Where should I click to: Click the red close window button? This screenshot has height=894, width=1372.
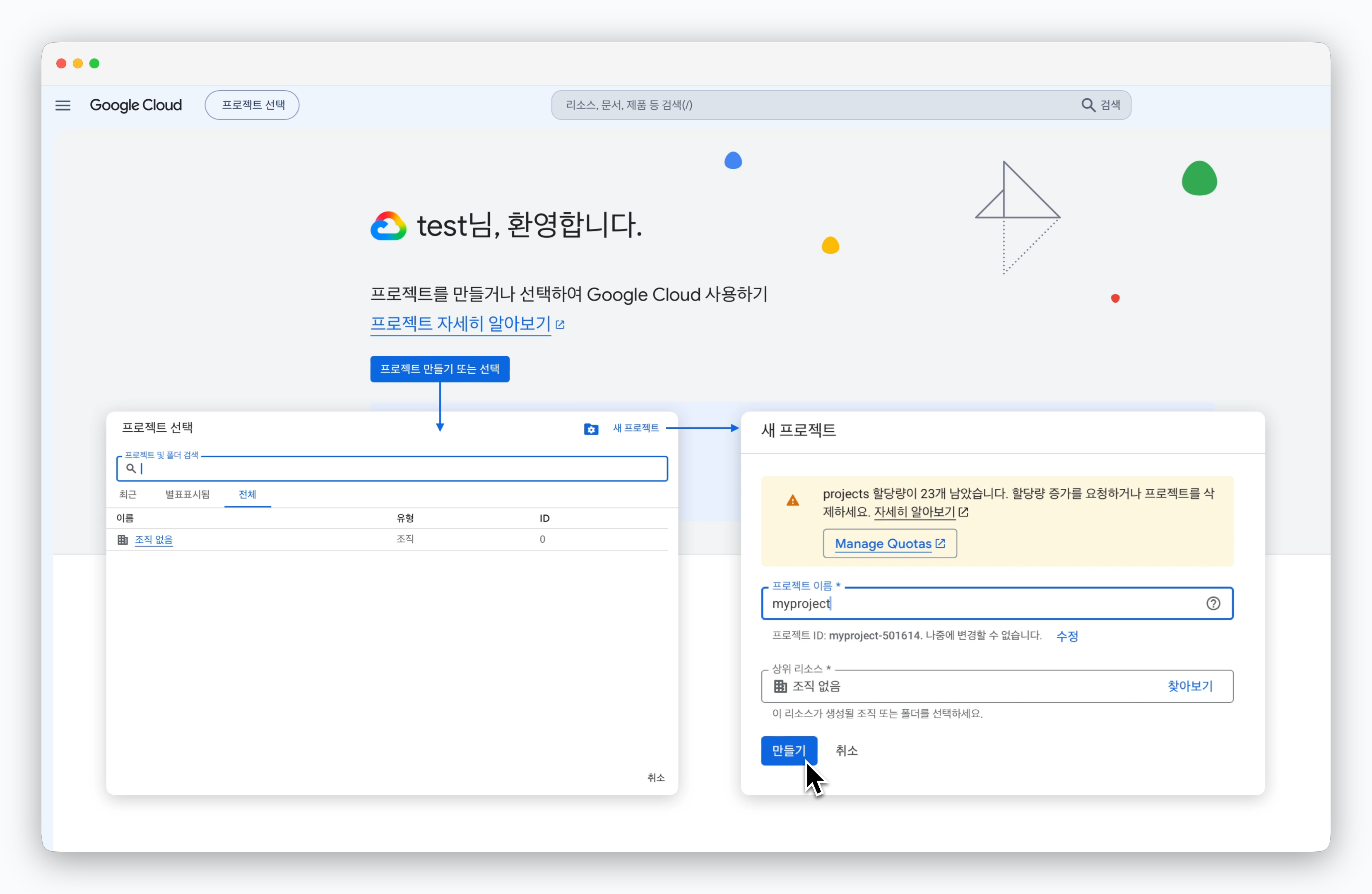tap(61, 63)
